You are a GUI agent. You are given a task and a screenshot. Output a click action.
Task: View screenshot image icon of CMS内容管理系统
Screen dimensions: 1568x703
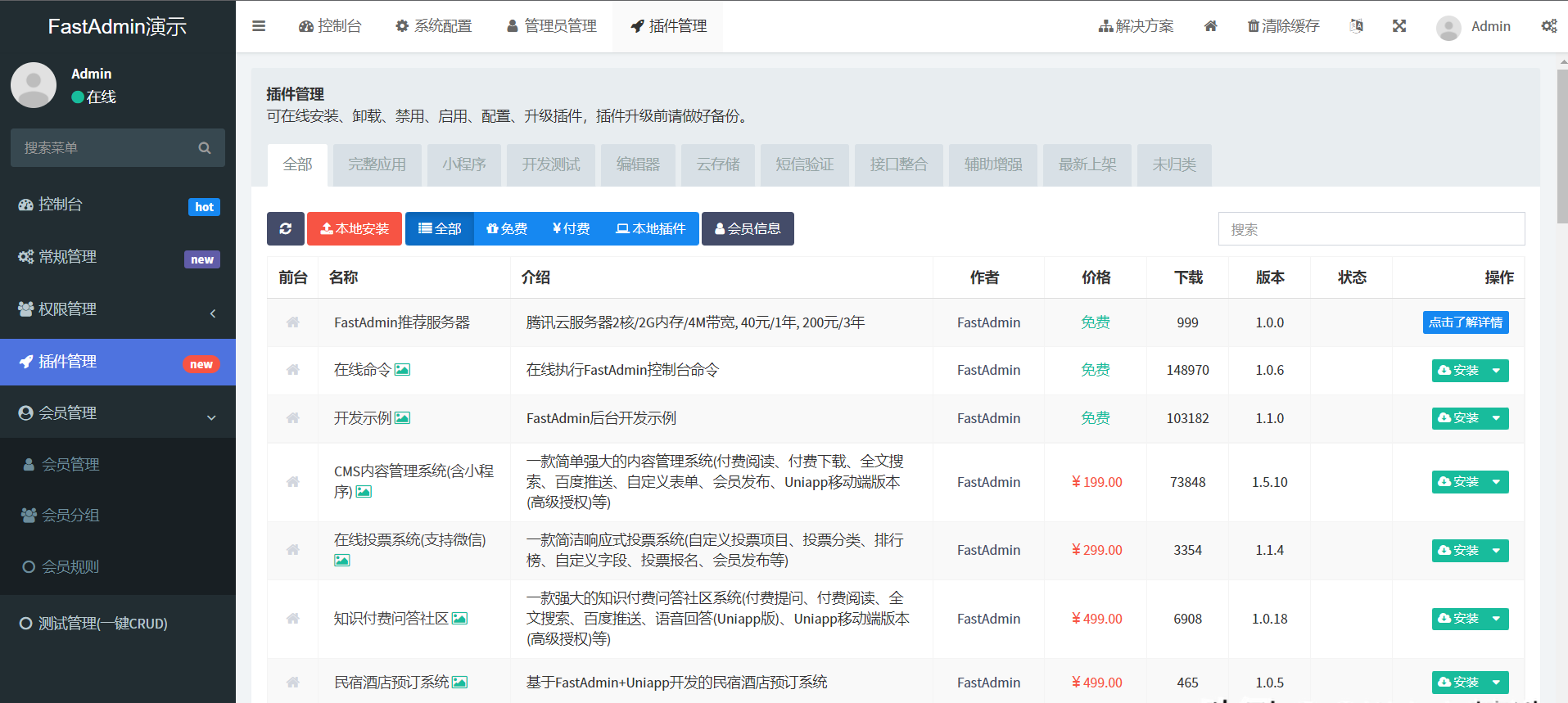(x=364, y=492)
